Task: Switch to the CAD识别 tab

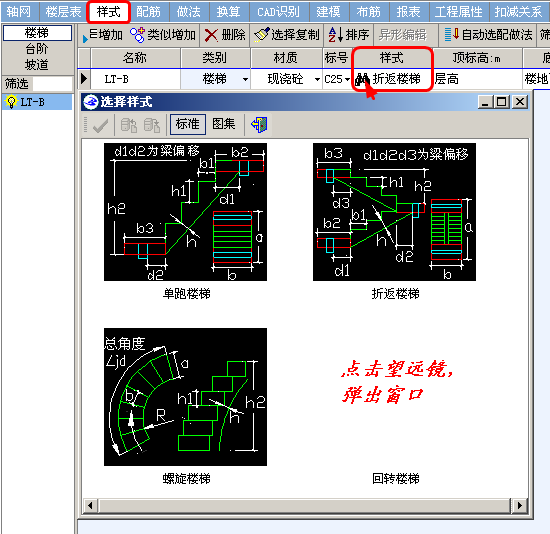Action: 279,12
